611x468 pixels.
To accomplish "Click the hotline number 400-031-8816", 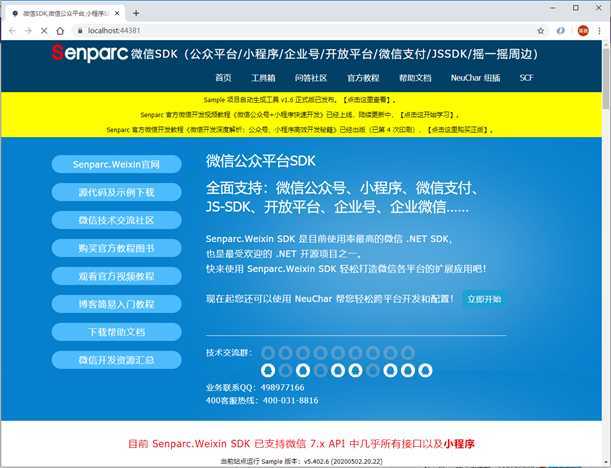I will coord(290,401).
